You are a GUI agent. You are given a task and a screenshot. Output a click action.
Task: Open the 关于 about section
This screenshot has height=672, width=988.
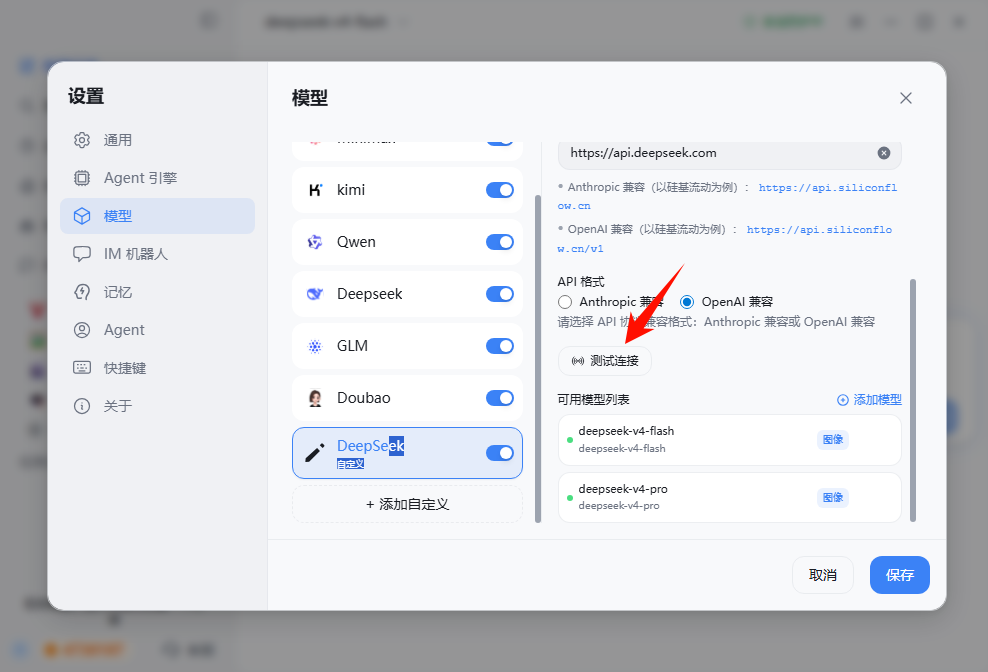point(157,405)
